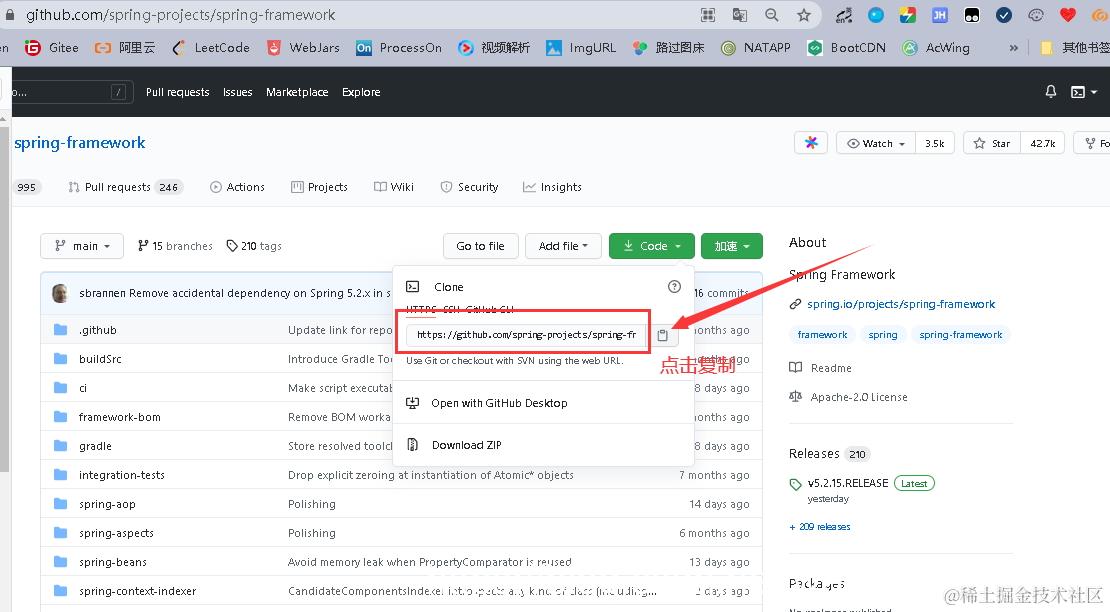Show more bookmarks with the chevron
Screen dimensions: 1110x612
click(1014, 47)
